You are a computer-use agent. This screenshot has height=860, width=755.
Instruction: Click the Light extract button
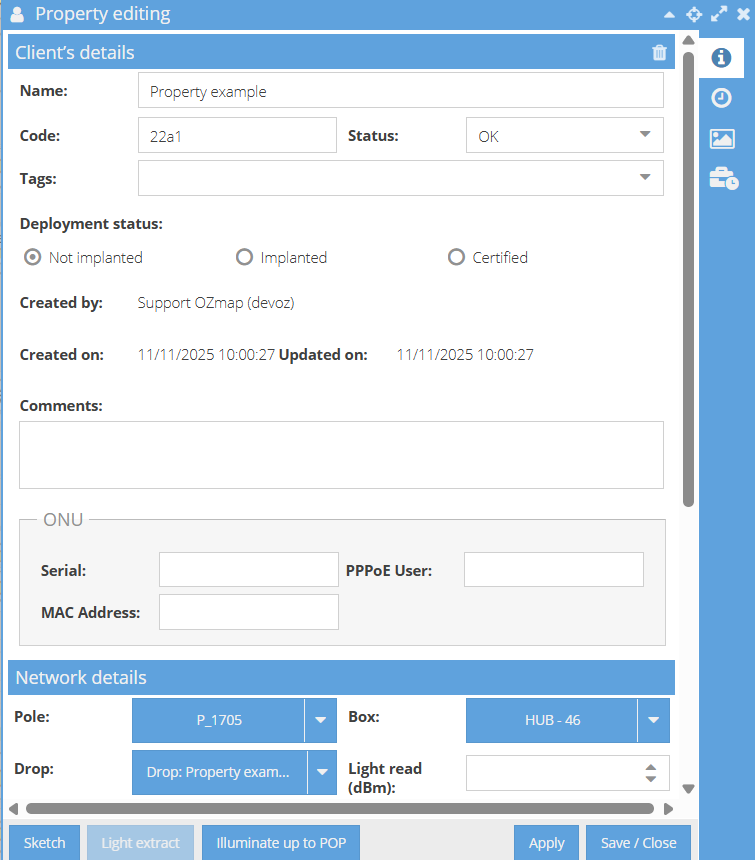[x=140, y=842]
